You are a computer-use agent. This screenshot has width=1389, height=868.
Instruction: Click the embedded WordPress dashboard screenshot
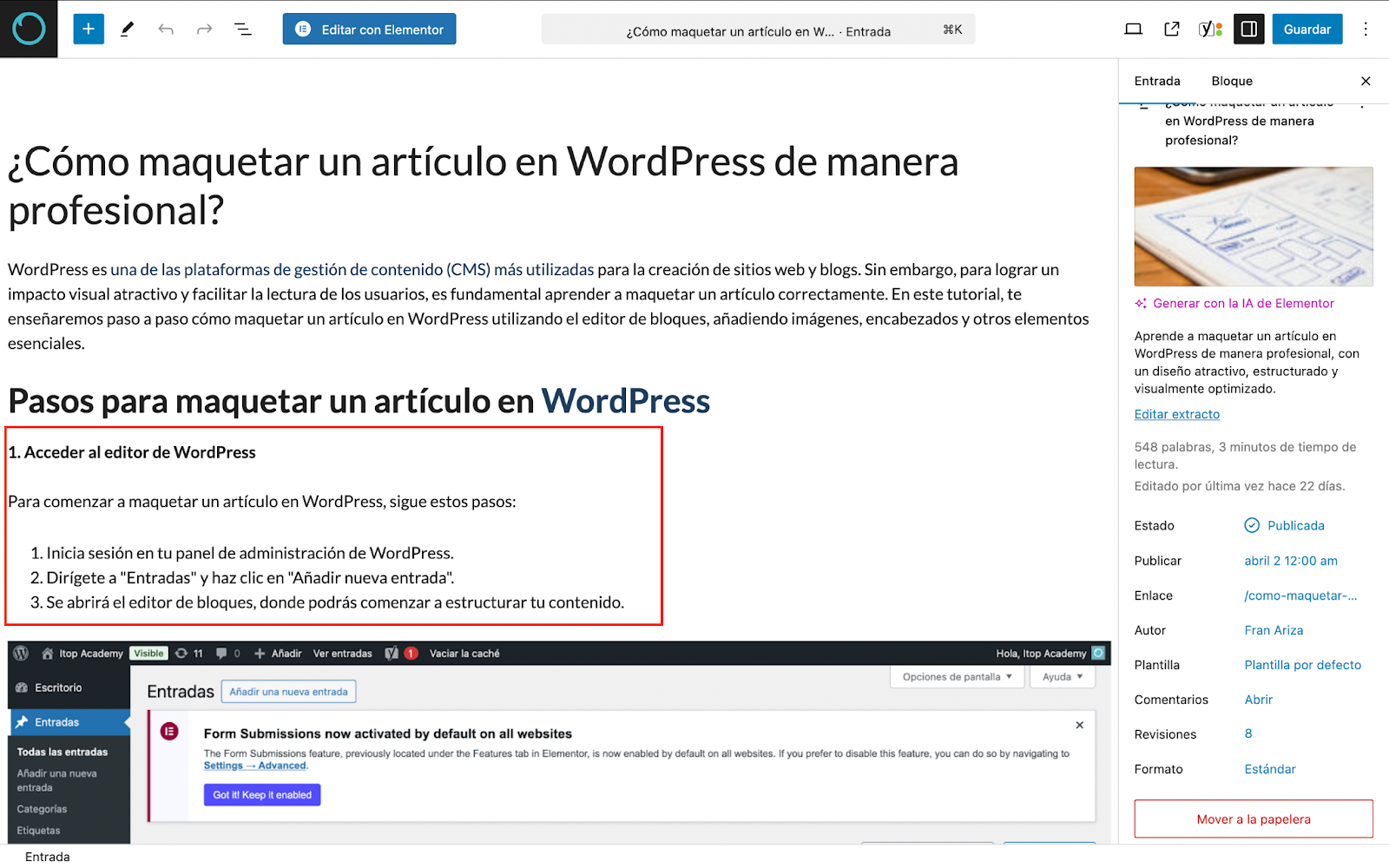pos(559,743)
